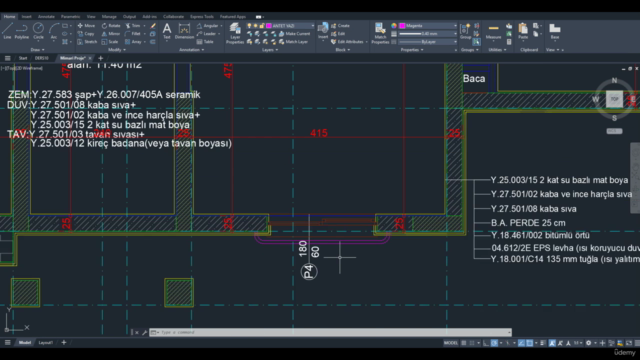The width and height of the screenshot is (640, 360).
Task: Toggle the drawing grid display in status bar
Action: (464, 343)
